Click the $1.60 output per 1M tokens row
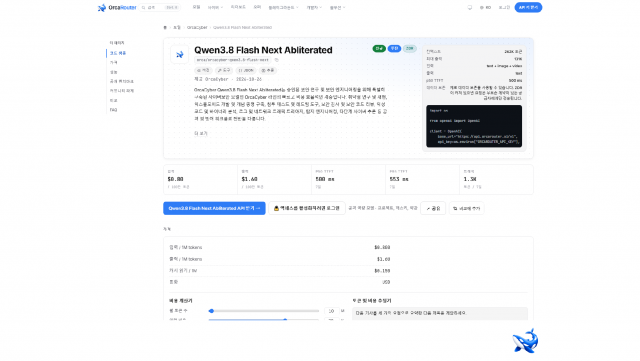Viewport: 640px width, 361px height. [x=280, y=259]
